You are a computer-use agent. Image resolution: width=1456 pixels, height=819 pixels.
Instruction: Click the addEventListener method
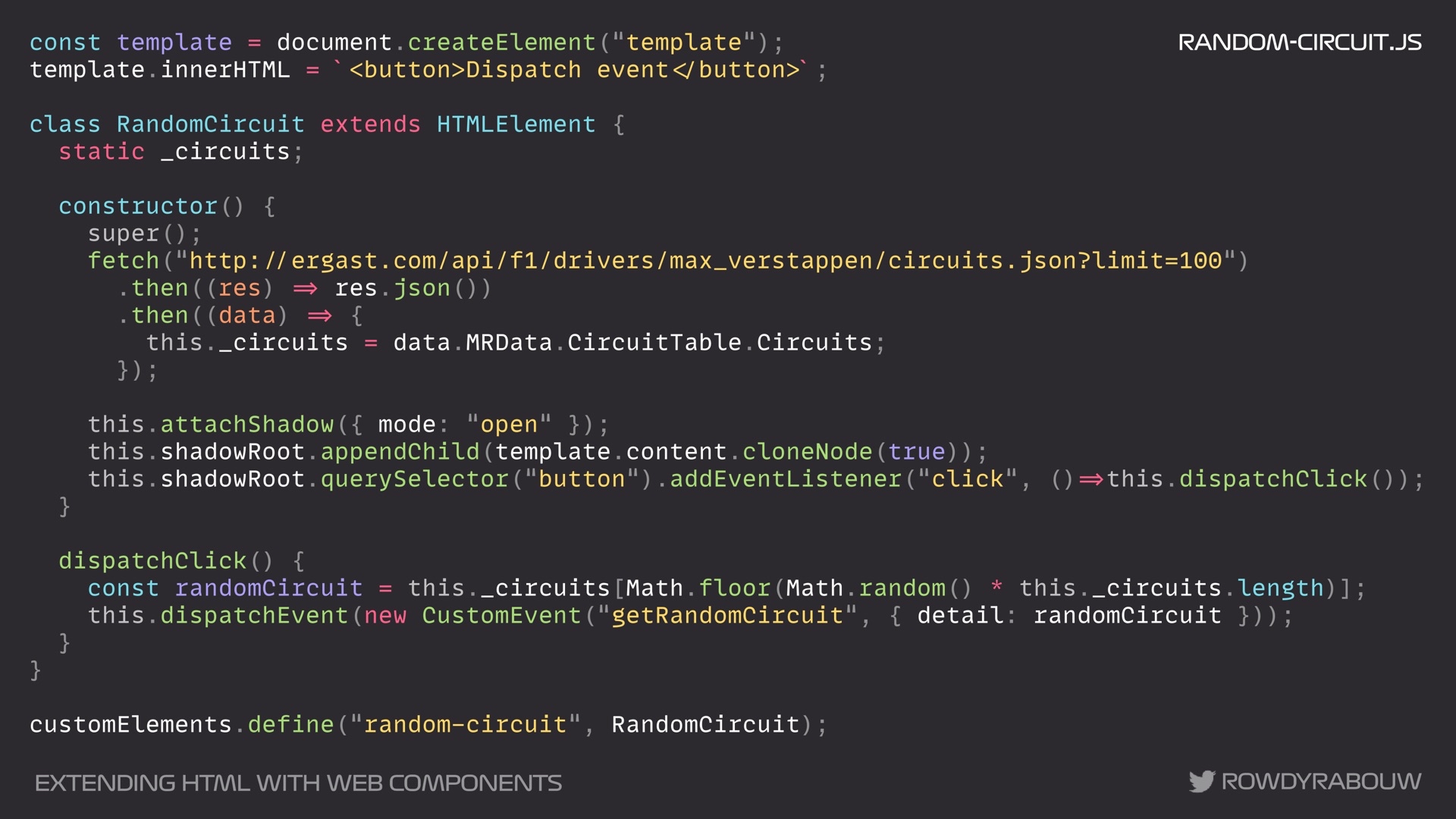point(786,479)
